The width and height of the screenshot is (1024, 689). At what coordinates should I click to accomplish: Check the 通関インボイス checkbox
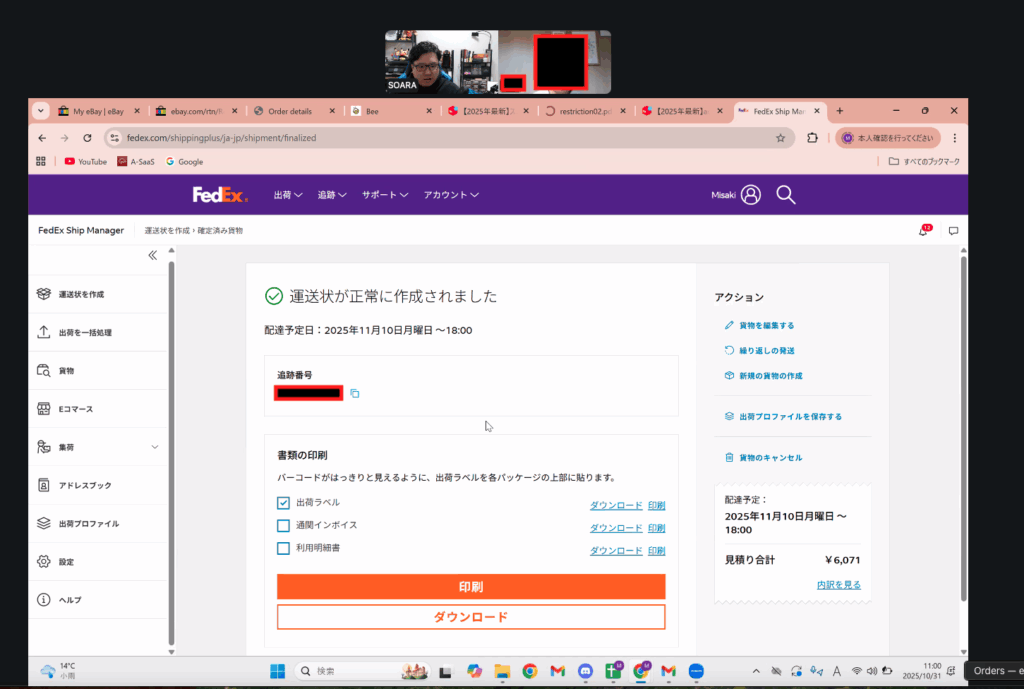pyautogui.click(x=284, y=525)
